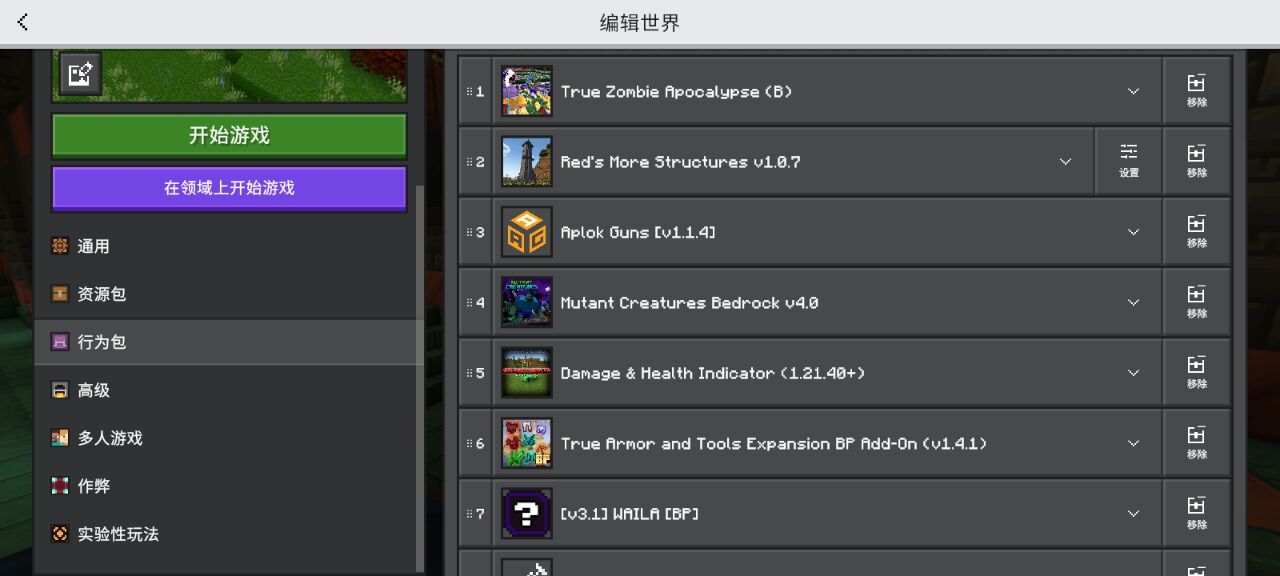Click the Aplok Guns pack thumbnail
This screenshot has height=576, width=1280.
click(x=527, y=232)
